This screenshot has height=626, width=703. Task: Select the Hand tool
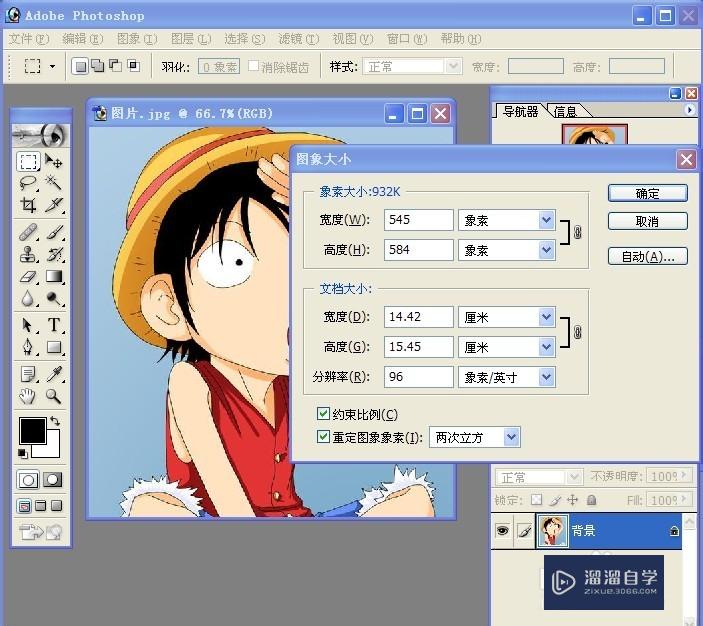tap(28, 396)
